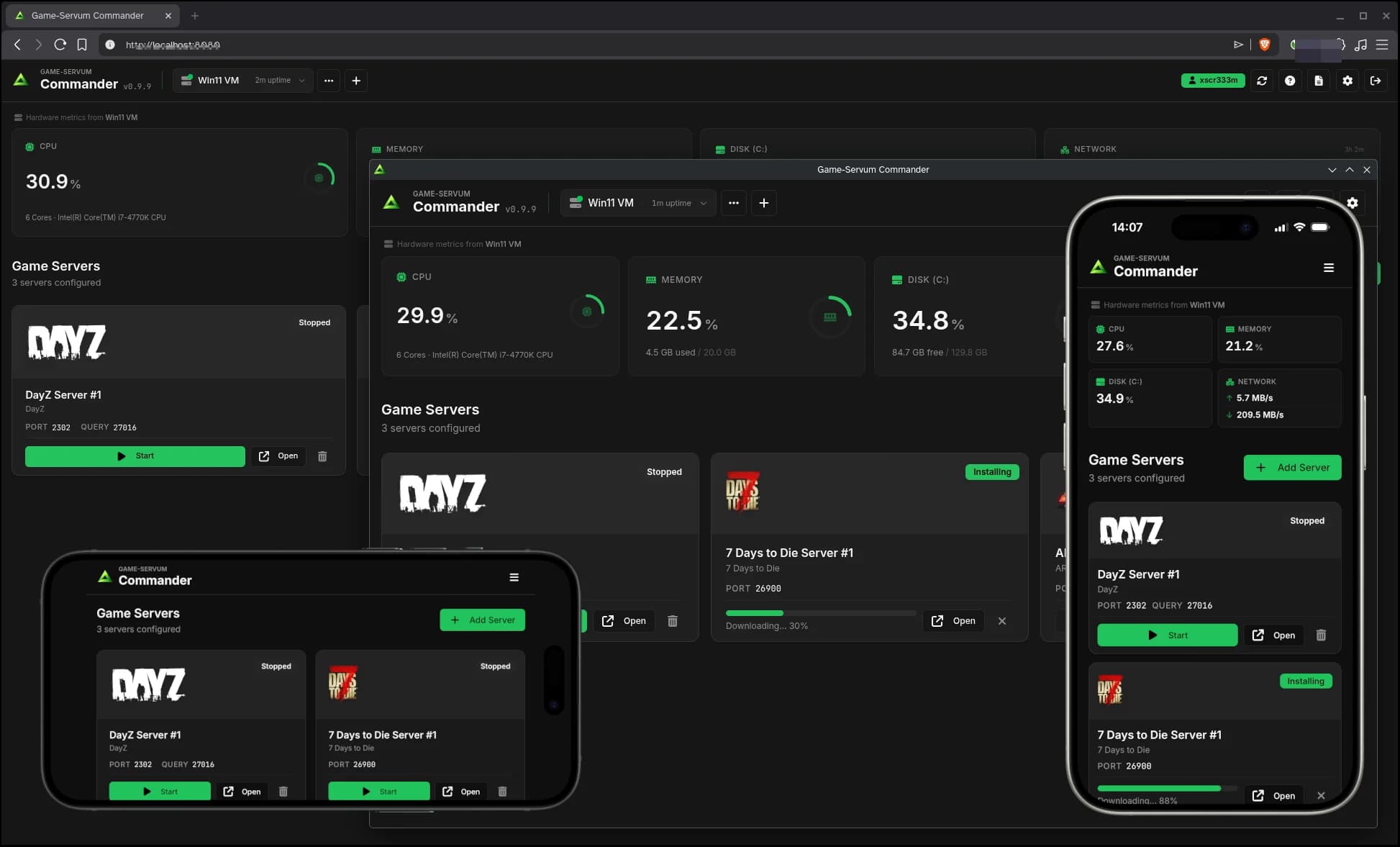Bookmark the current page in address bar
Viewport: 1400px width, 847px height.
tap(82, 45)
